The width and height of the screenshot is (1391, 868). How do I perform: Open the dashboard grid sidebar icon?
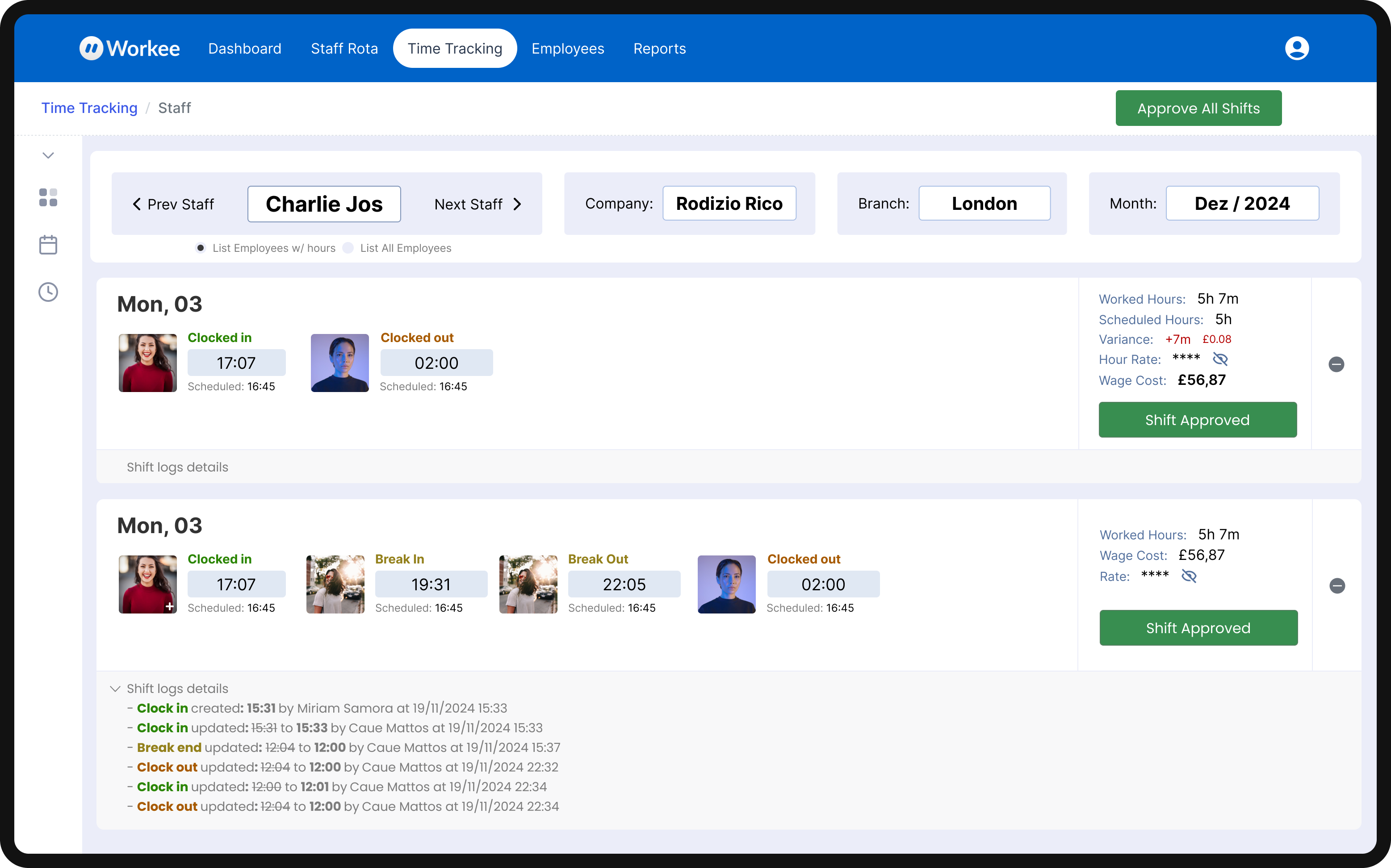pyautogui.click(x=48, y=197)
